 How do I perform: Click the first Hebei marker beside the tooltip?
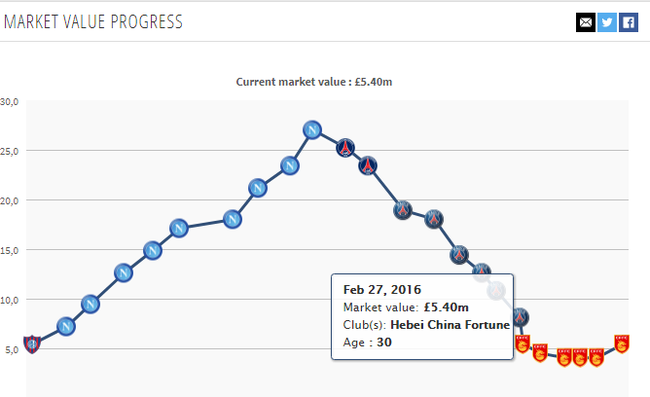[522, 344]
